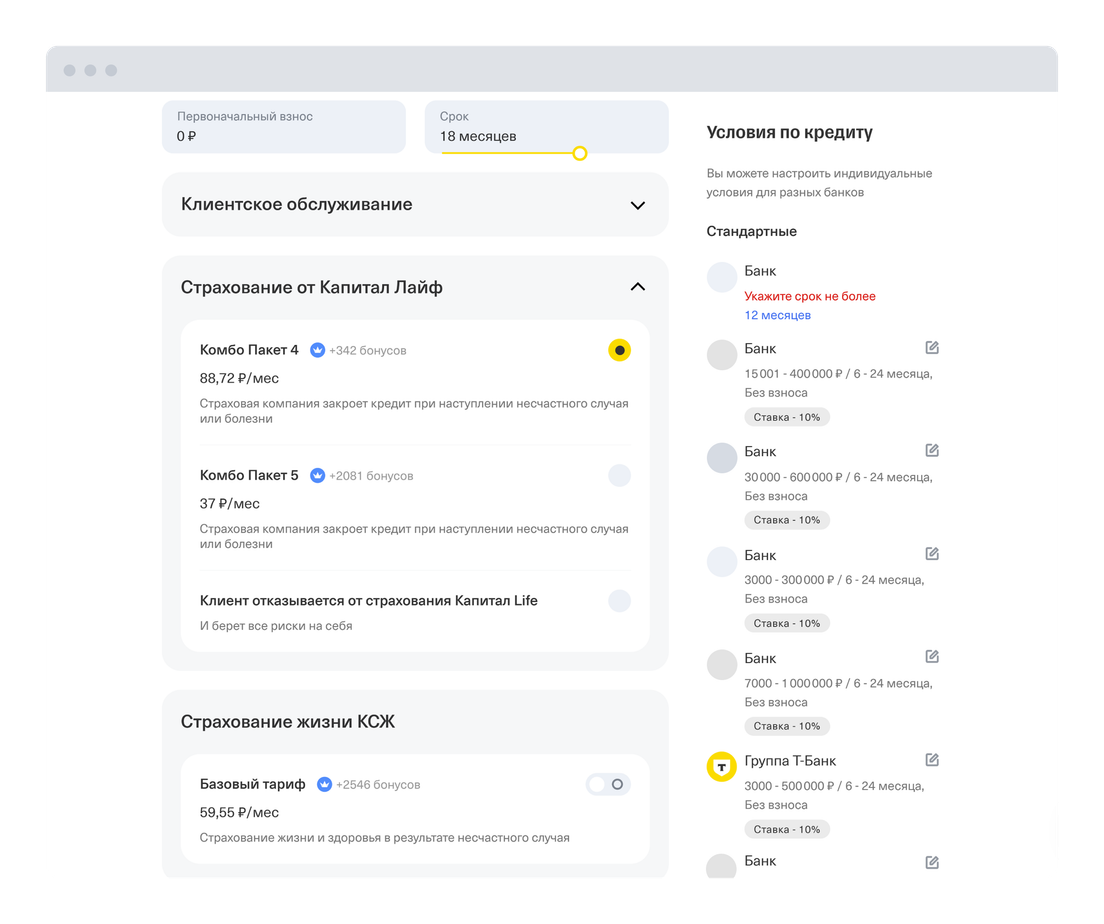
Task: Click edit icon for 7000 - 1 000 000 ₽ bank
Action: (932, 657)
